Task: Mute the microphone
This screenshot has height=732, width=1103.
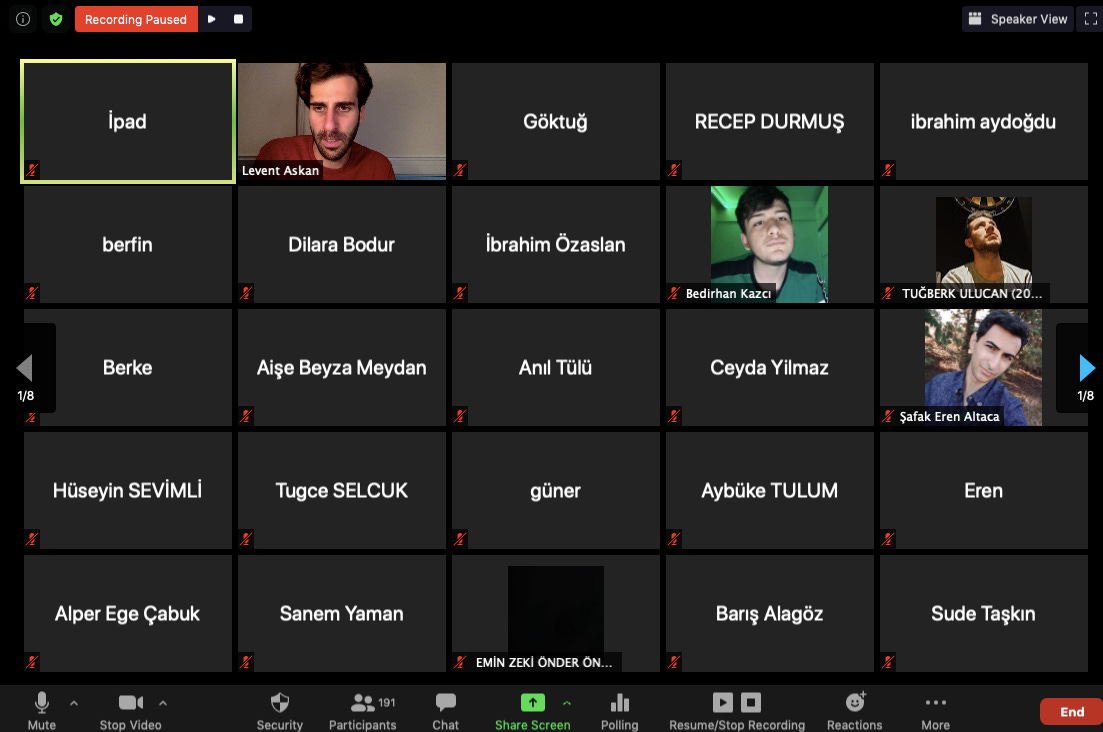Action: [x=42, y=711]
